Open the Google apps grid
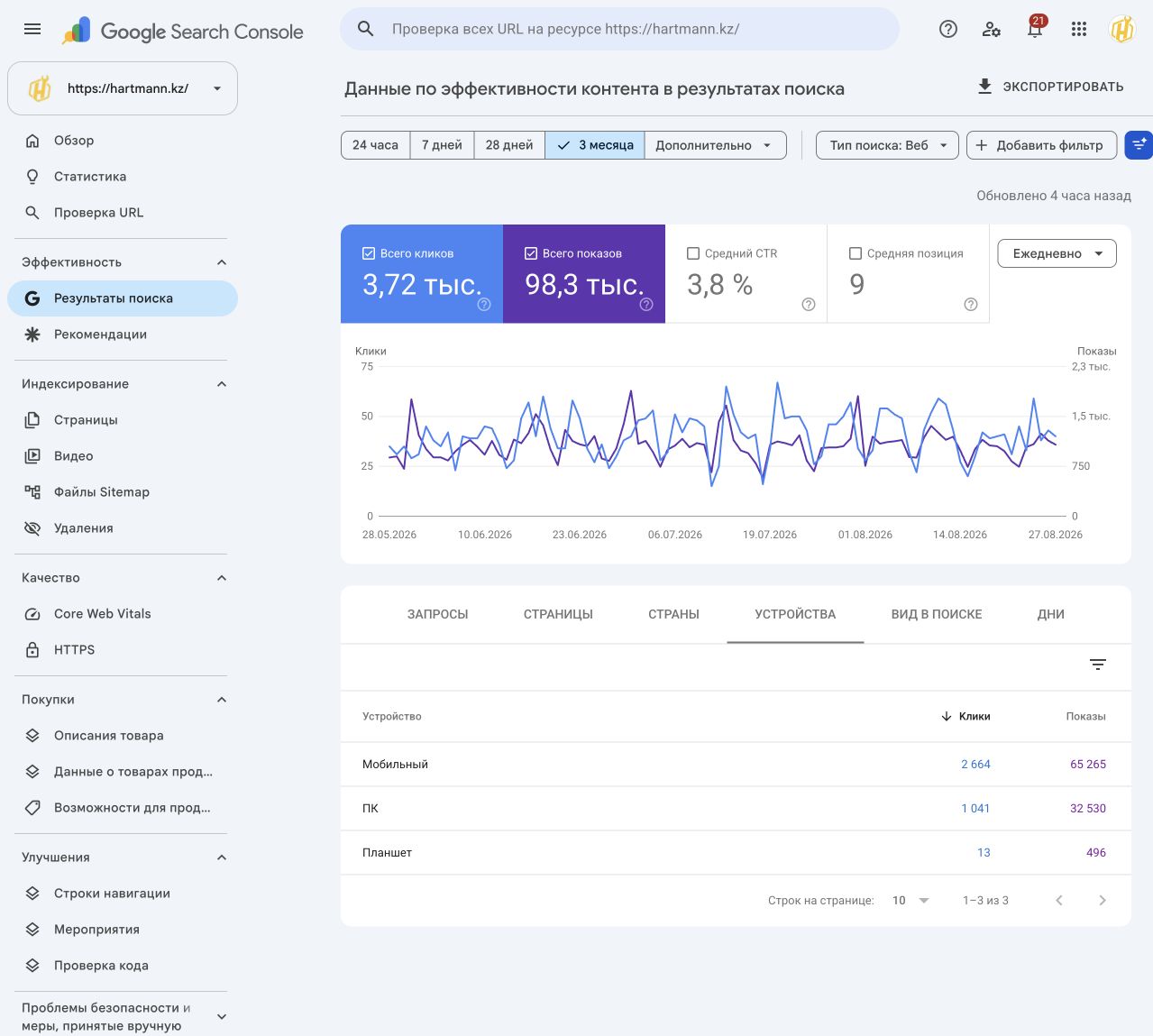This screenshot has width=1153, height=1036. click(1079, 30)
